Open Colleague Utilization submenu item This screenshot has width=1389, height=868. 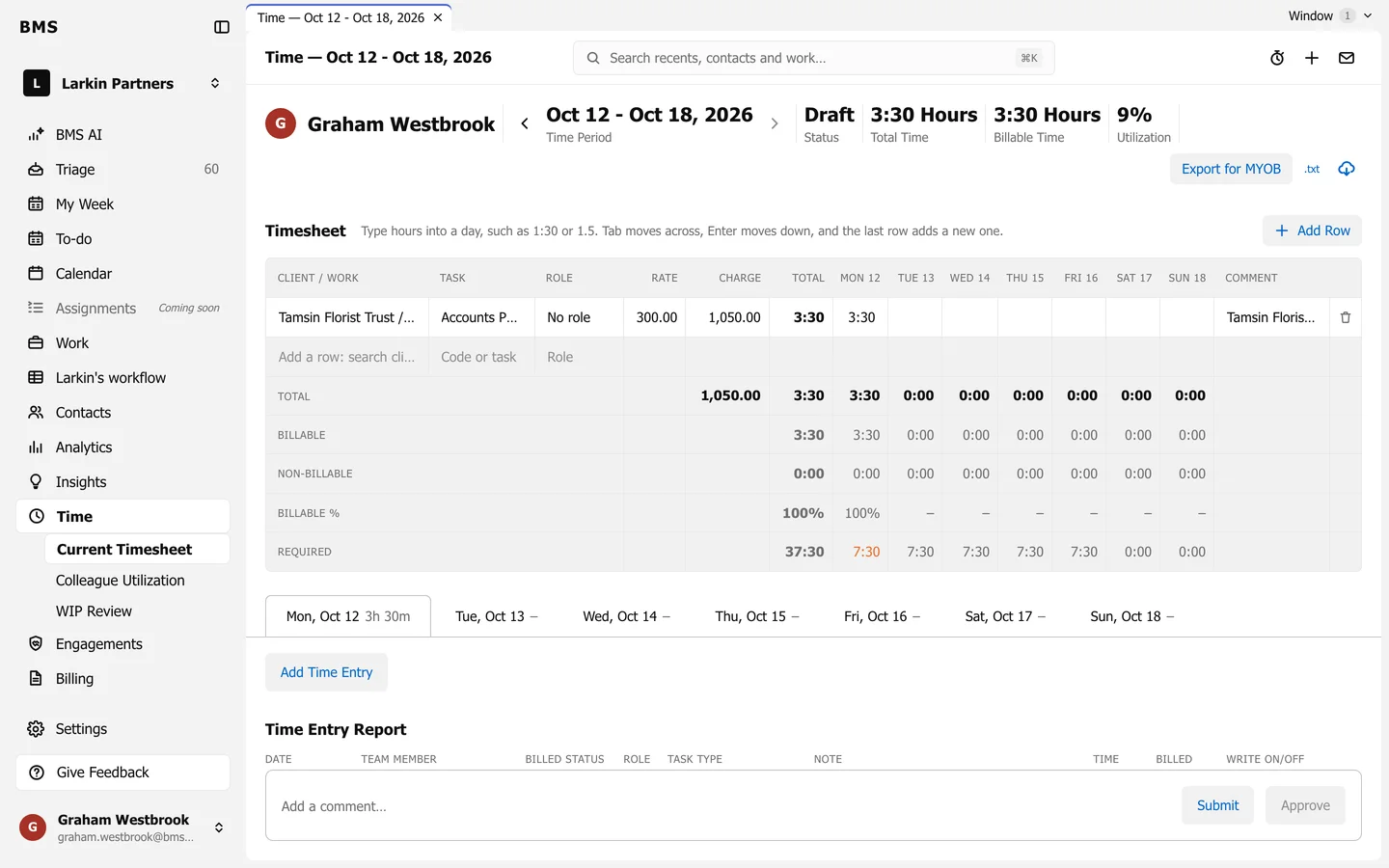pyautogui.click(x=137, y=581)
